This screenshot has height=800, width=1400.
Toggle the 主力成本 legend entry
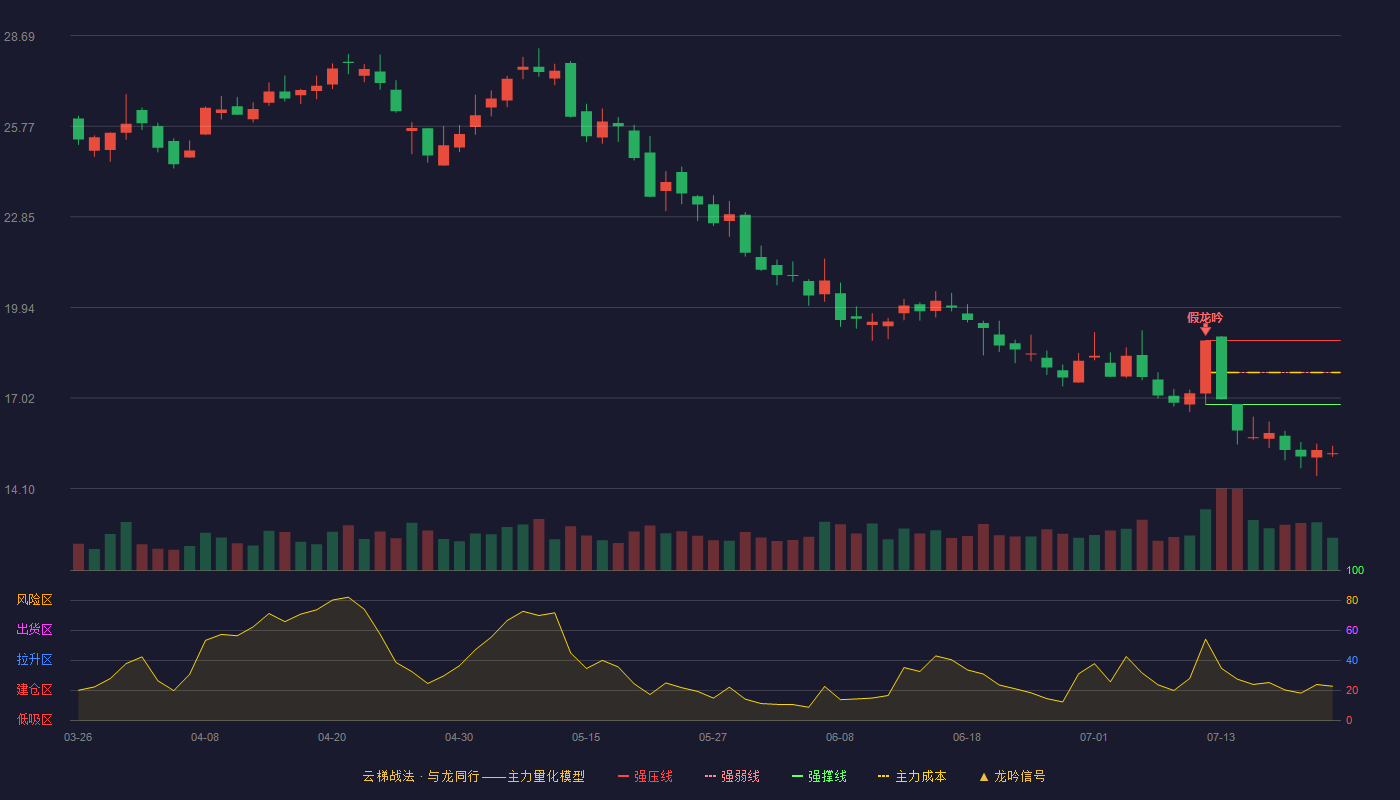tap(912, 776)
